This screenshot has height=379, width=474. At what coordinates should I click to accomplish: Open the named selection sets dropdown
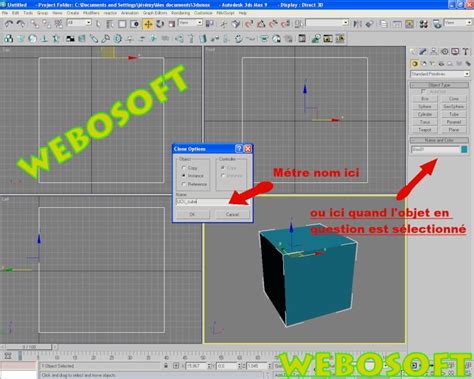(x=327, y=23)
